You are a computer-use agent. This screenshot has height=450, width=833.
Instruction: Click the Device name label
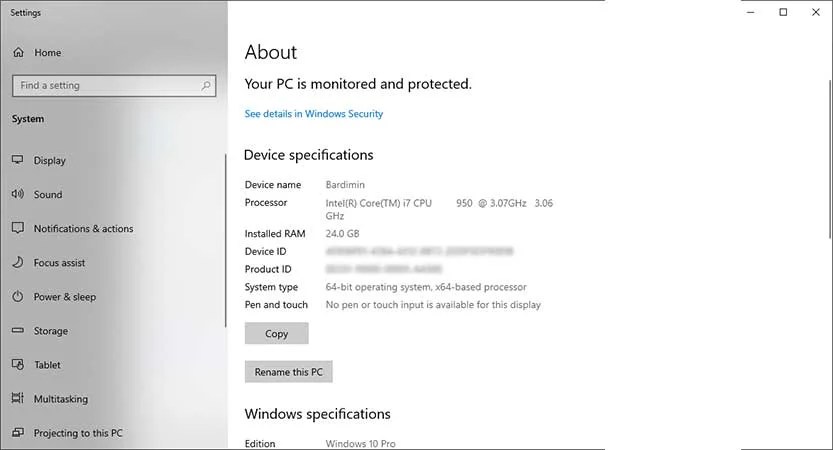point(273,184)
